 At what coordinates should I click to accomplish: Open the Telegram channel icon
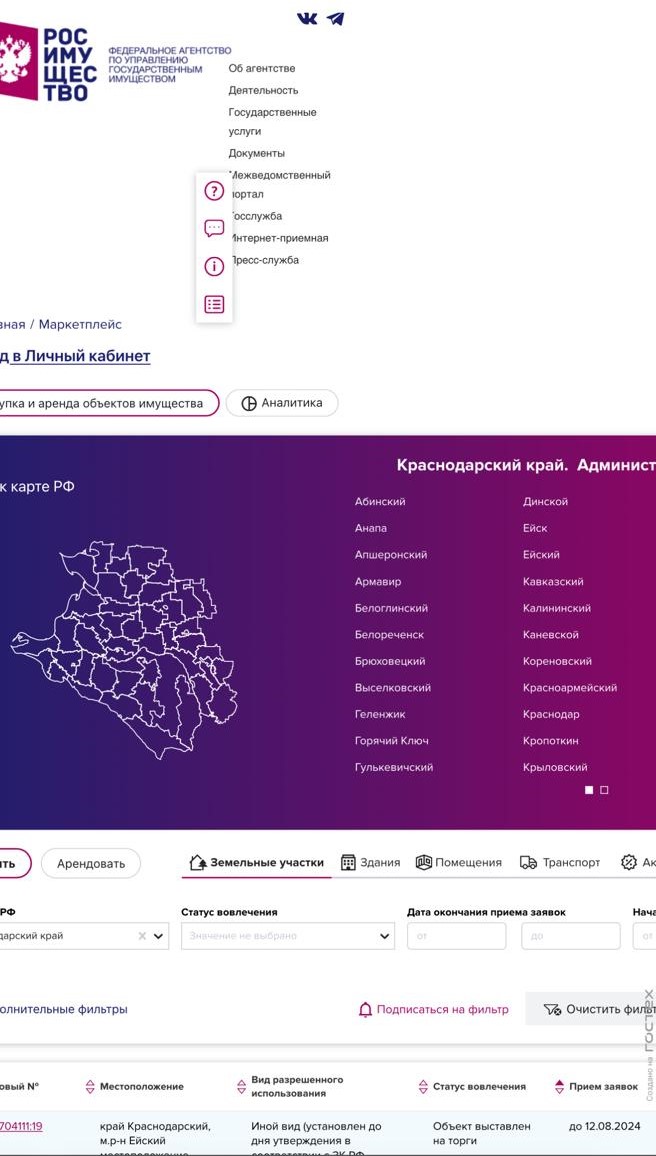335,18
